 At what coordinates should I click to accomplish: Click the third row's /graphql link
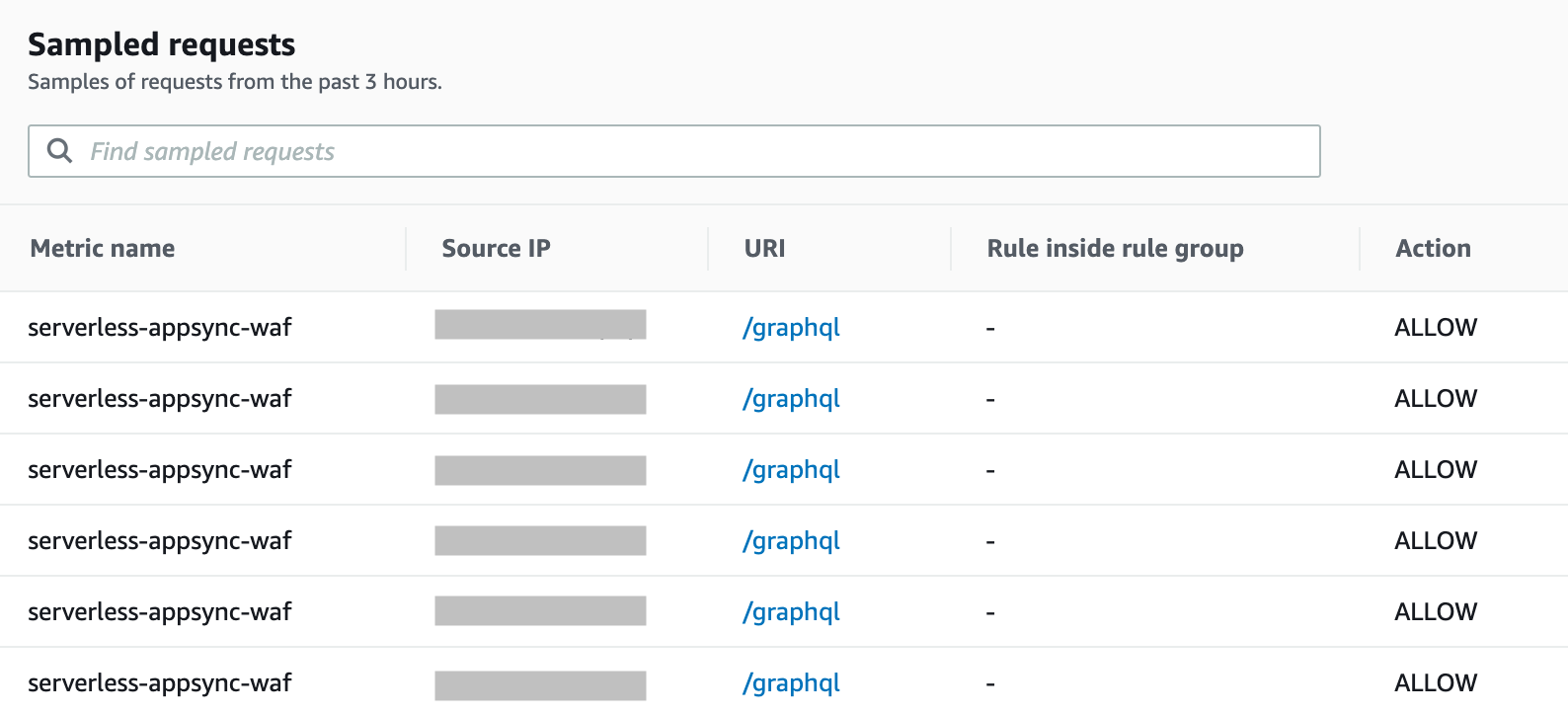(x=791, y=470)
